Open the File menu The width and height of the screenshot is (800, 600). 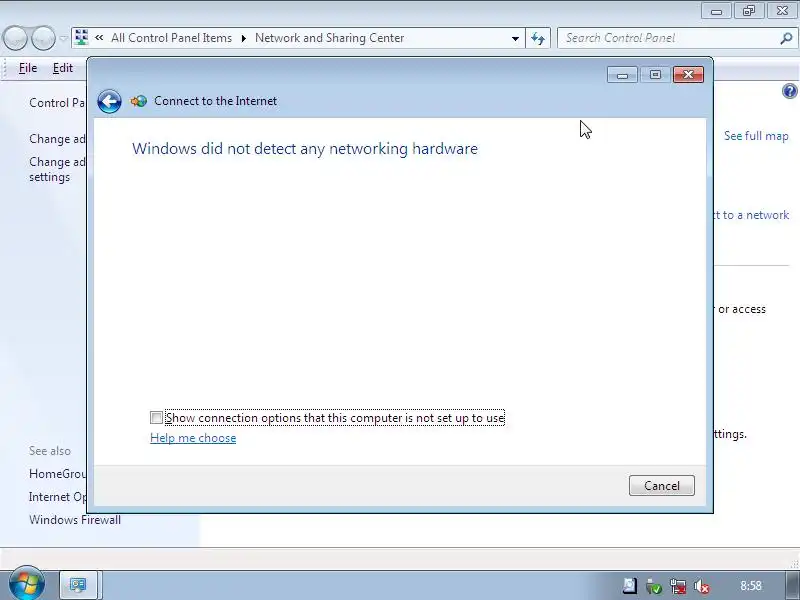click(x=28, y=68)
